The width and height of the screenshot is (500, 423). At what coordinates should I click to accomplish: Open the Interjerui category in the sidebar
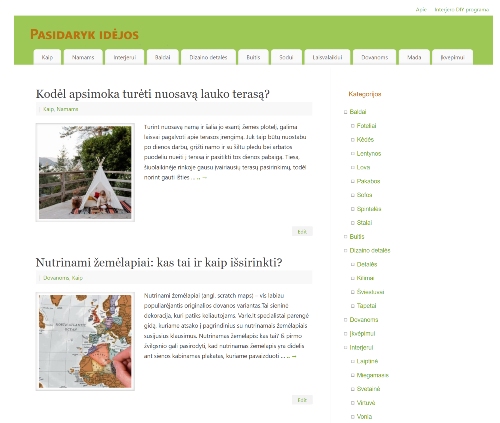click(x=361, y=347)
